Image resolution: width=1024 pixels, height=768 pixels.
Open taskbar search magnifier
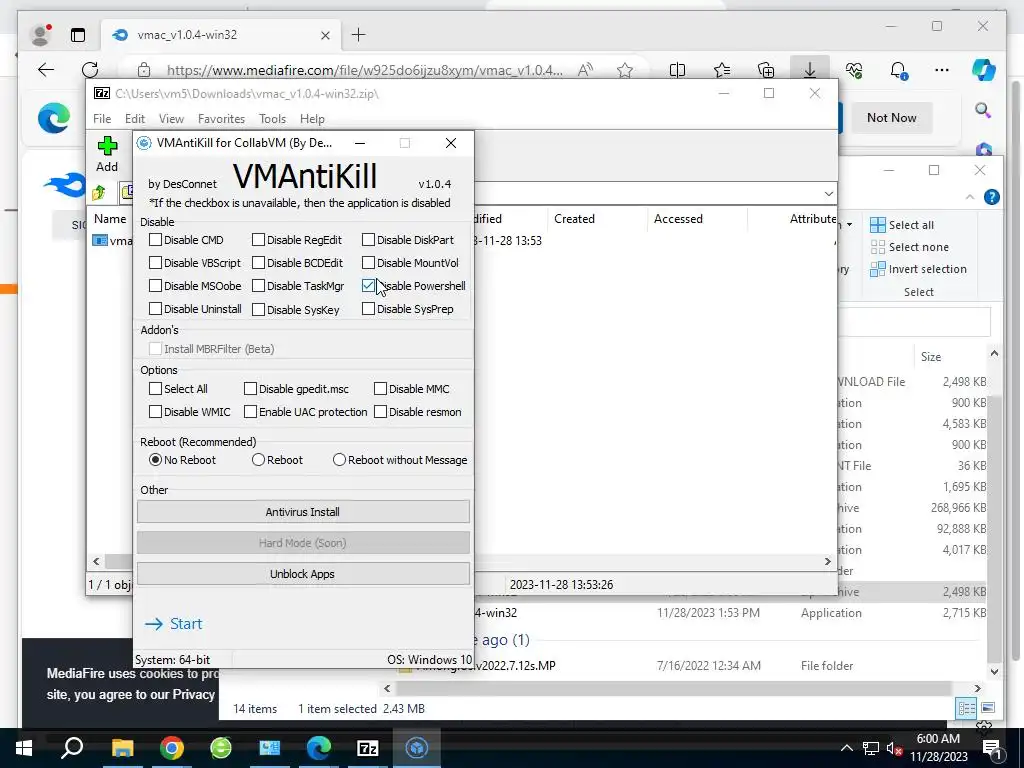tap(72, 747)
